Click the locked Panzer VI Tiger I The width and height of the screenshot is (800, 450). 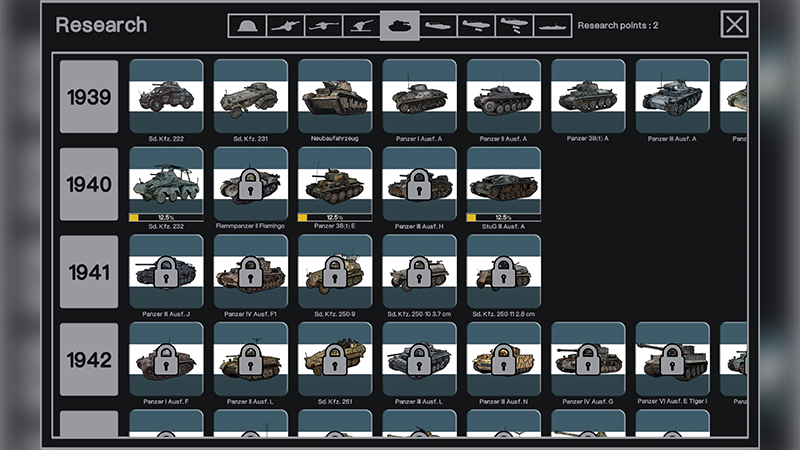[672, 359]
